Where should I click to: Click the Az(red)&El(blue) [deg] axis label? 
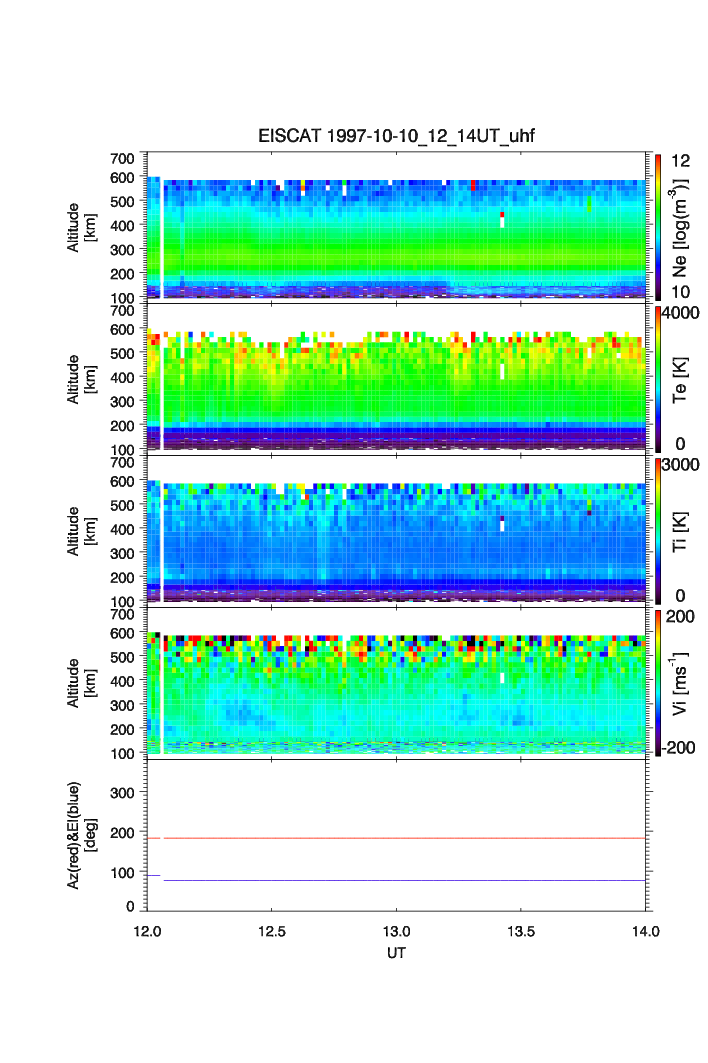click(81, 835)
